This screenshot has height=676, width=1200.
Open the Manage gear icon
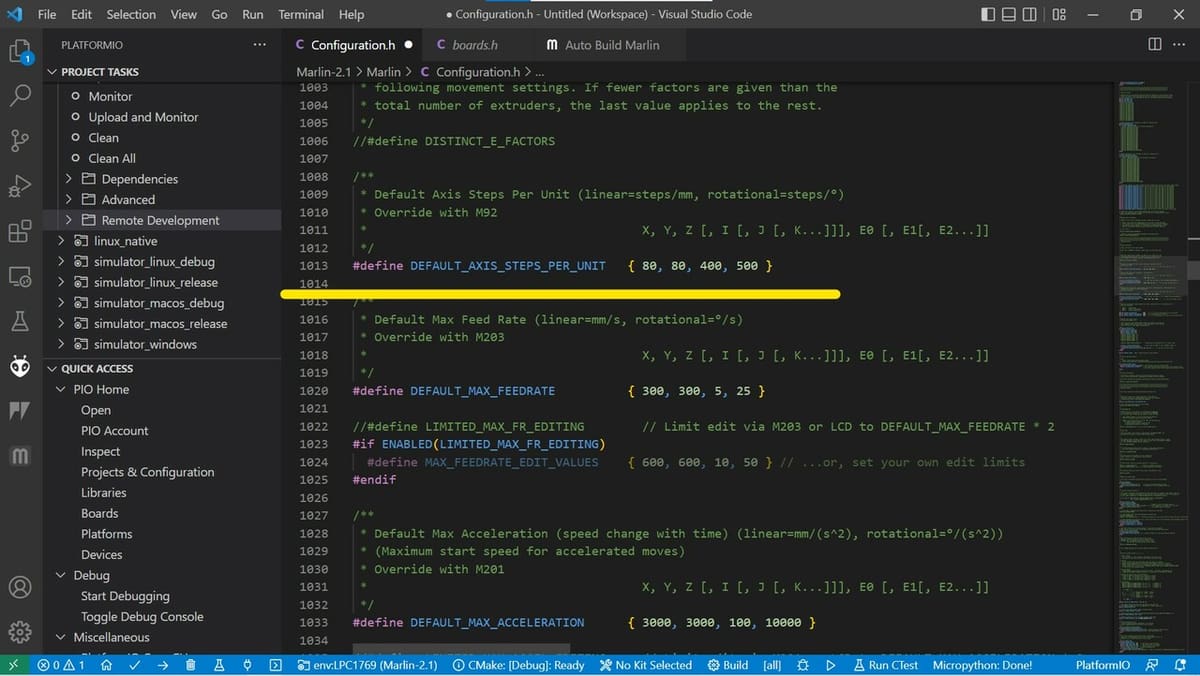[20, 632]
